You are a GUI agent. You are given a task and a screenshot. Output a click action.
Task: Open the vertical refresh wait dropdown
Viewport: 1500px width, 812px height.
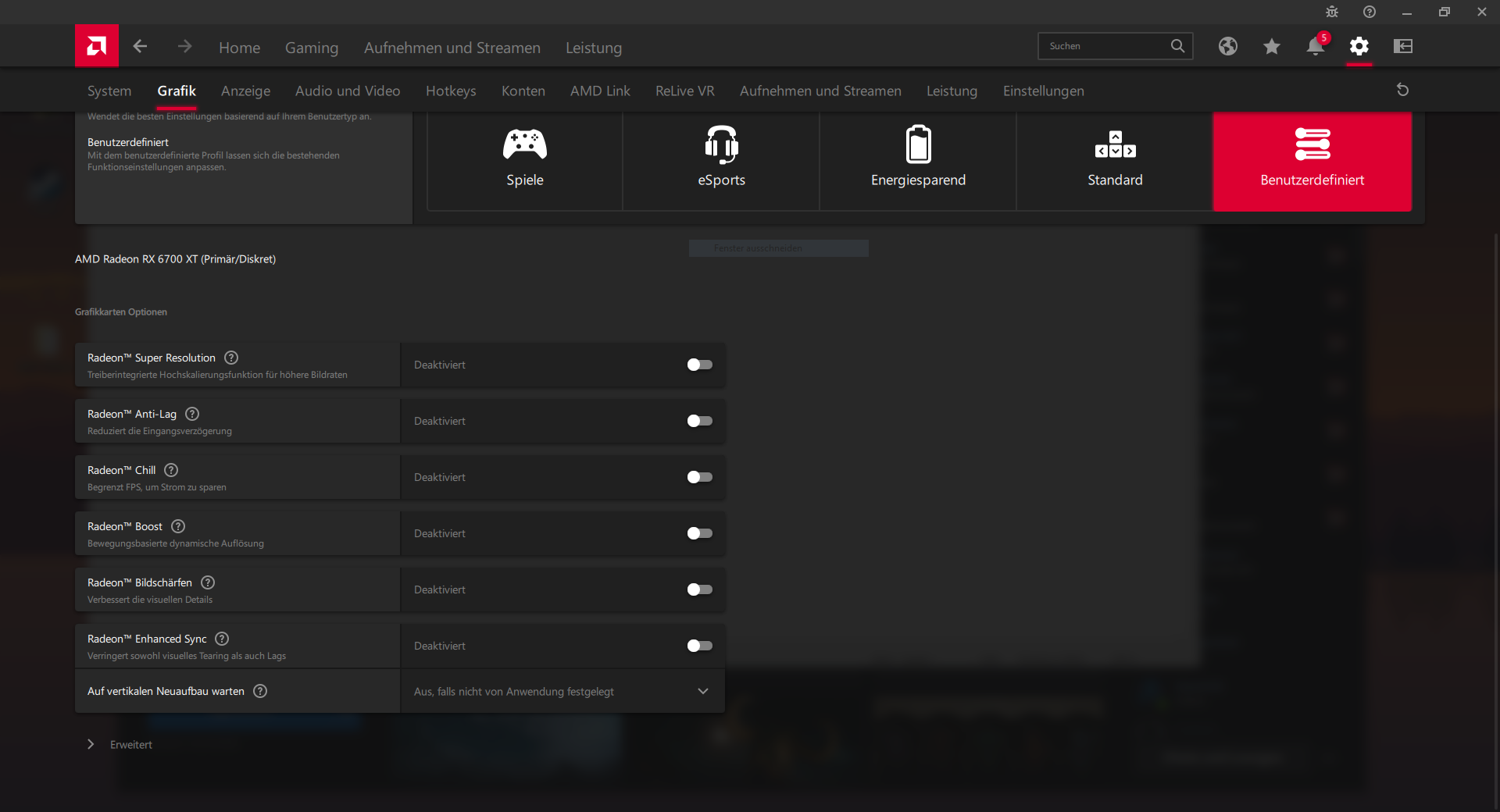[562, 691]
